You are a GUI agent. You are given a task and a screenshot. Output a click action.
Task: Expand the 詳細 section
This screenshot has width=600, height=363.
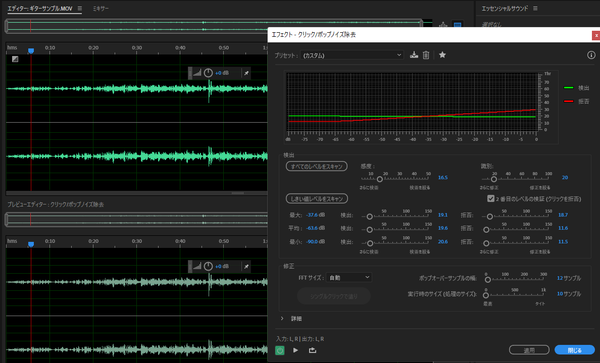click(x=282, y=318)
